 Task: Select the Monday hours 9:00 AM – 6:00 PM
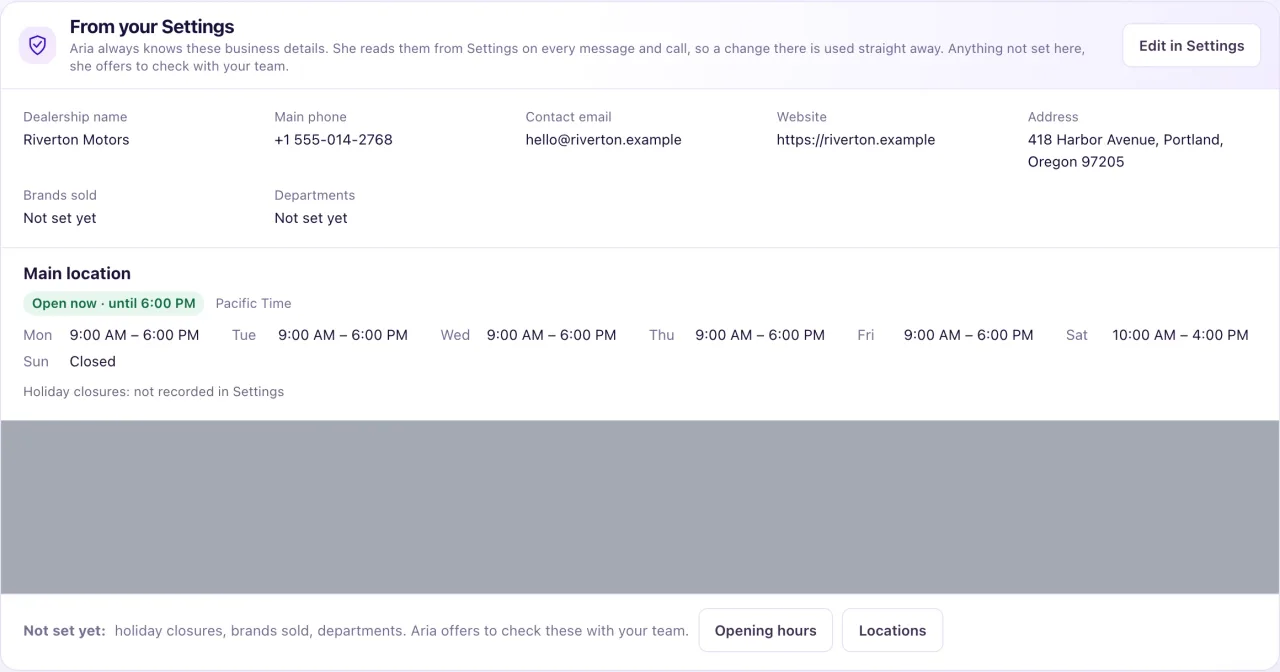coord(134,335)
